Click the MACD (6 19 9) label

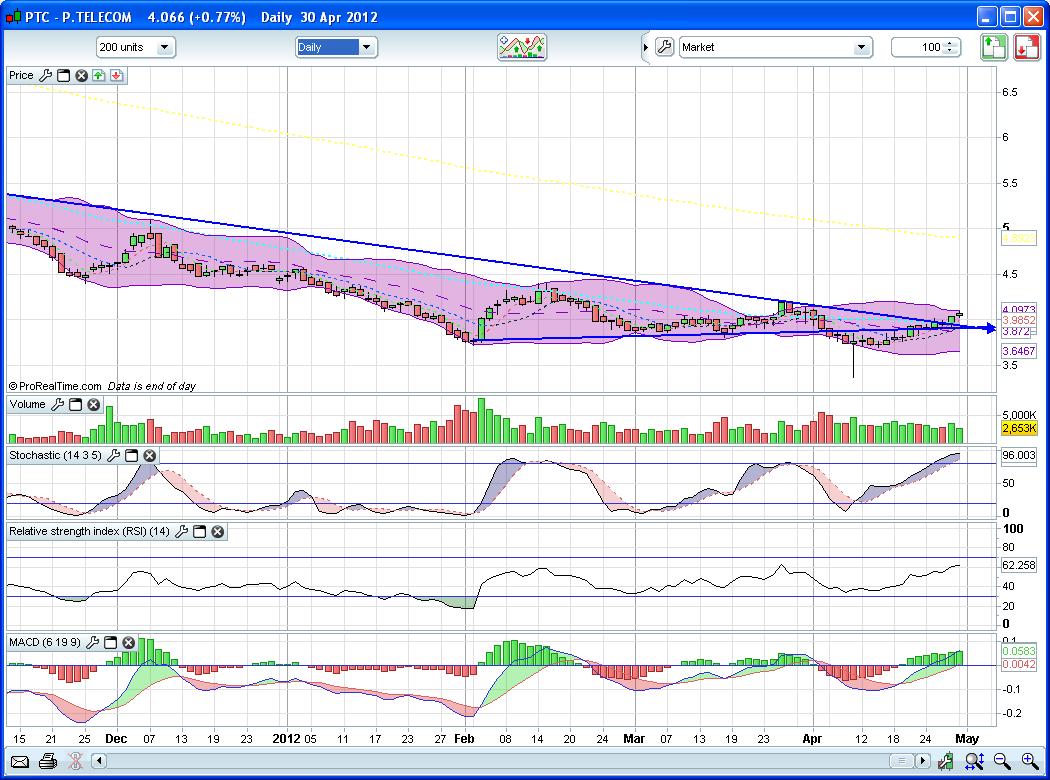[x=45, y=643]
